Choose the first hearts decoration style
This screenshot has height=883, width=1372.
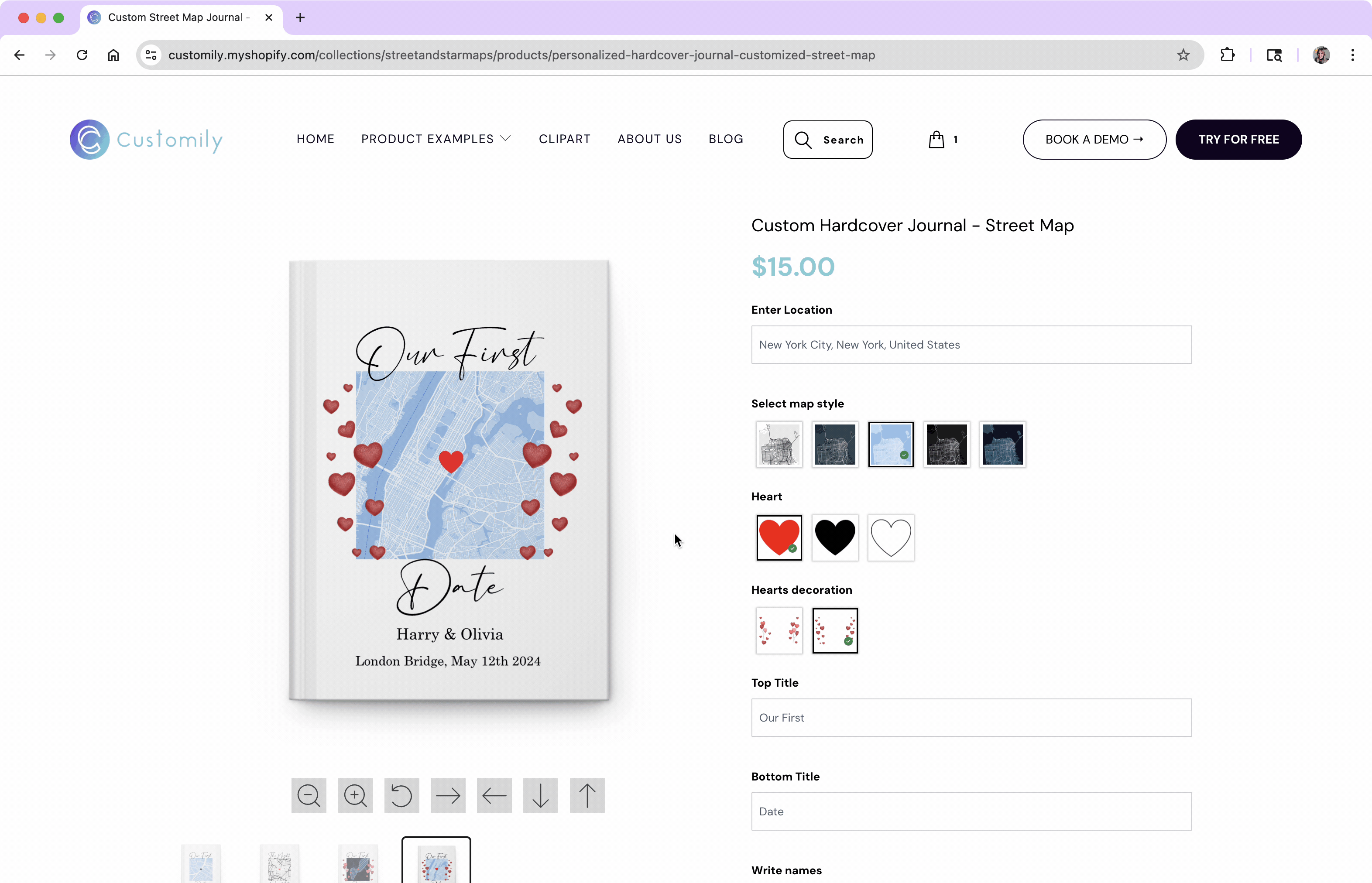point(779,631)
